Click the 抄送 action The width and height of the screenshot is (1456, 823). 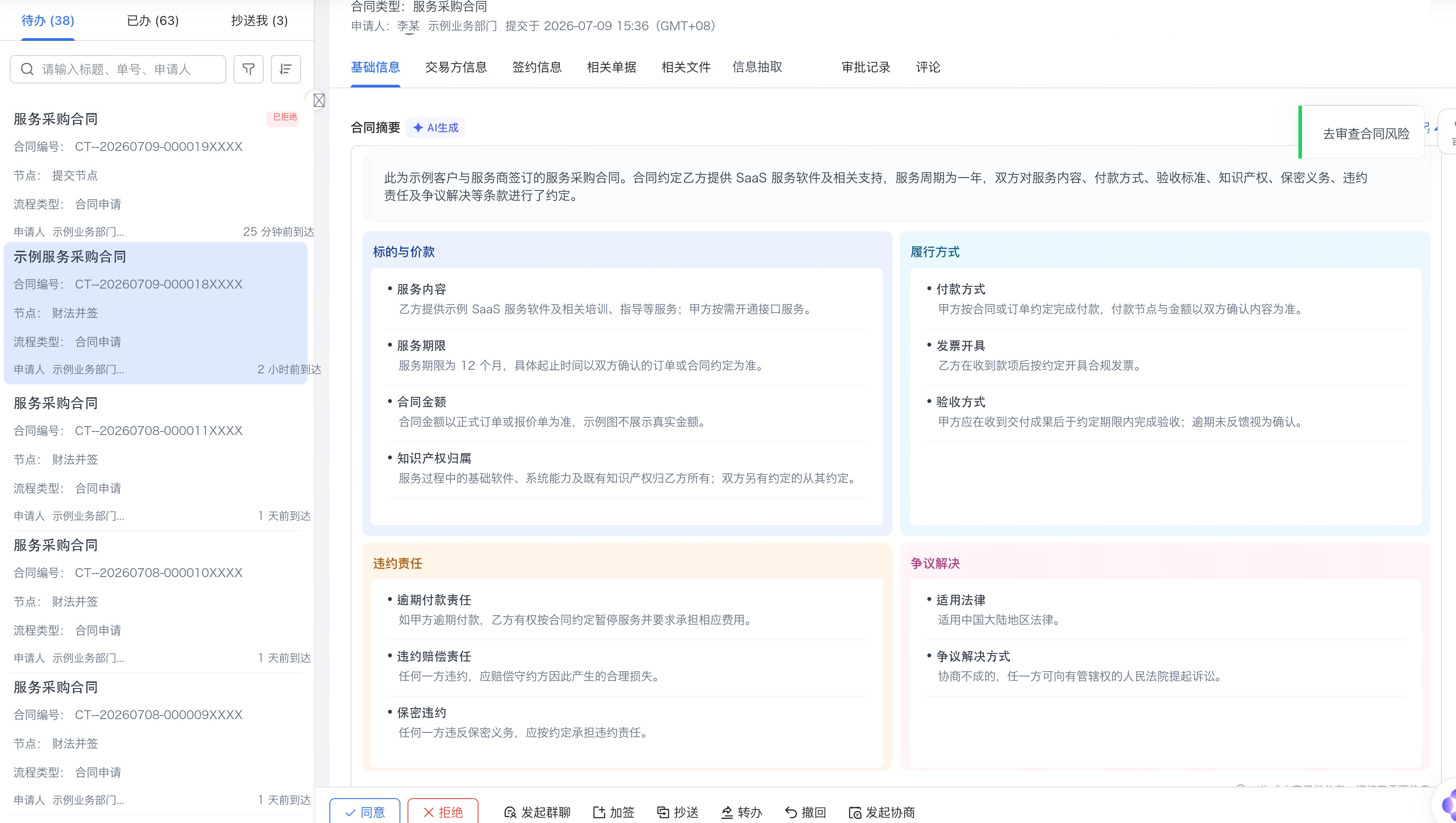click(x=678, y=812)
